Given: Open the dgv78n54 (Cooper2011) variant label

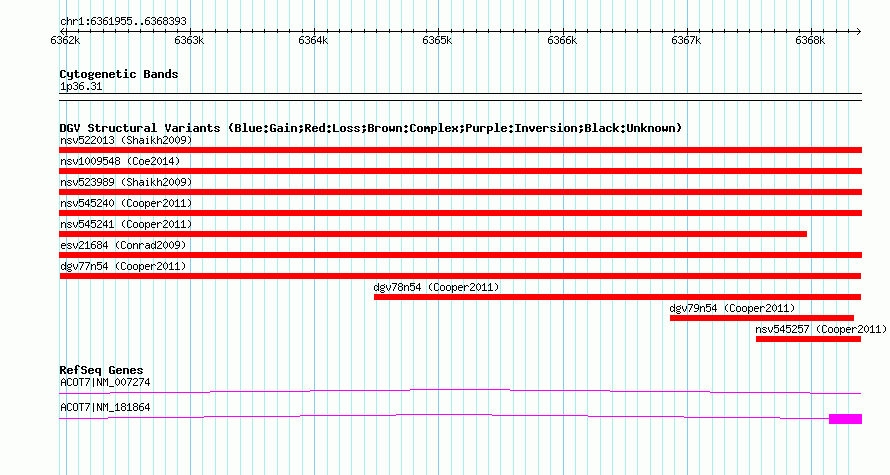Looking at the screenshot, I should [436, 287].
